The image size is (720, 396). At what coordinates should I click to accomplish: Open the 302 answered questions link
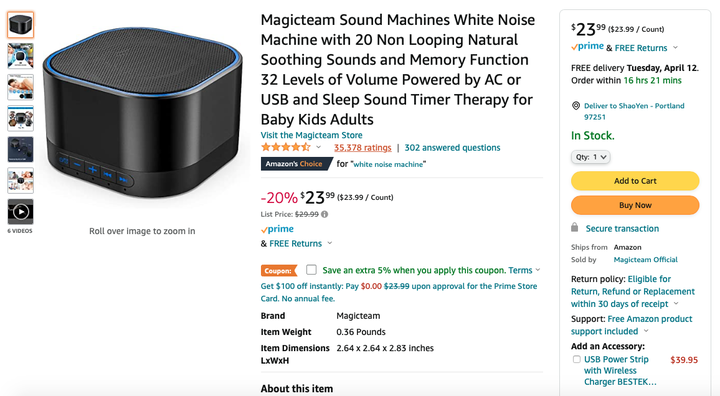452,147
